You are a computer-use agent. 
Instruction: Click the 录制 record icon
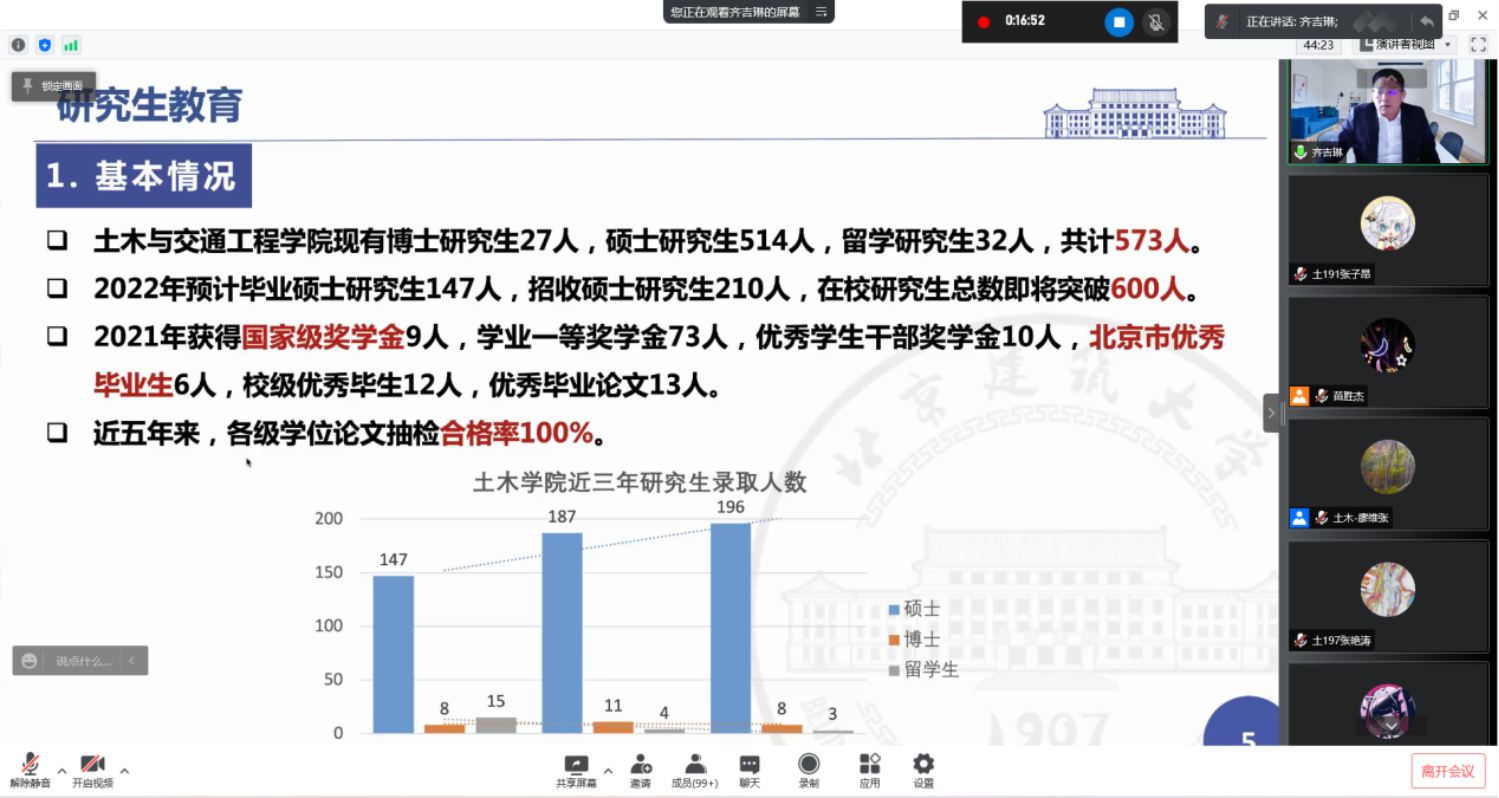808,771
